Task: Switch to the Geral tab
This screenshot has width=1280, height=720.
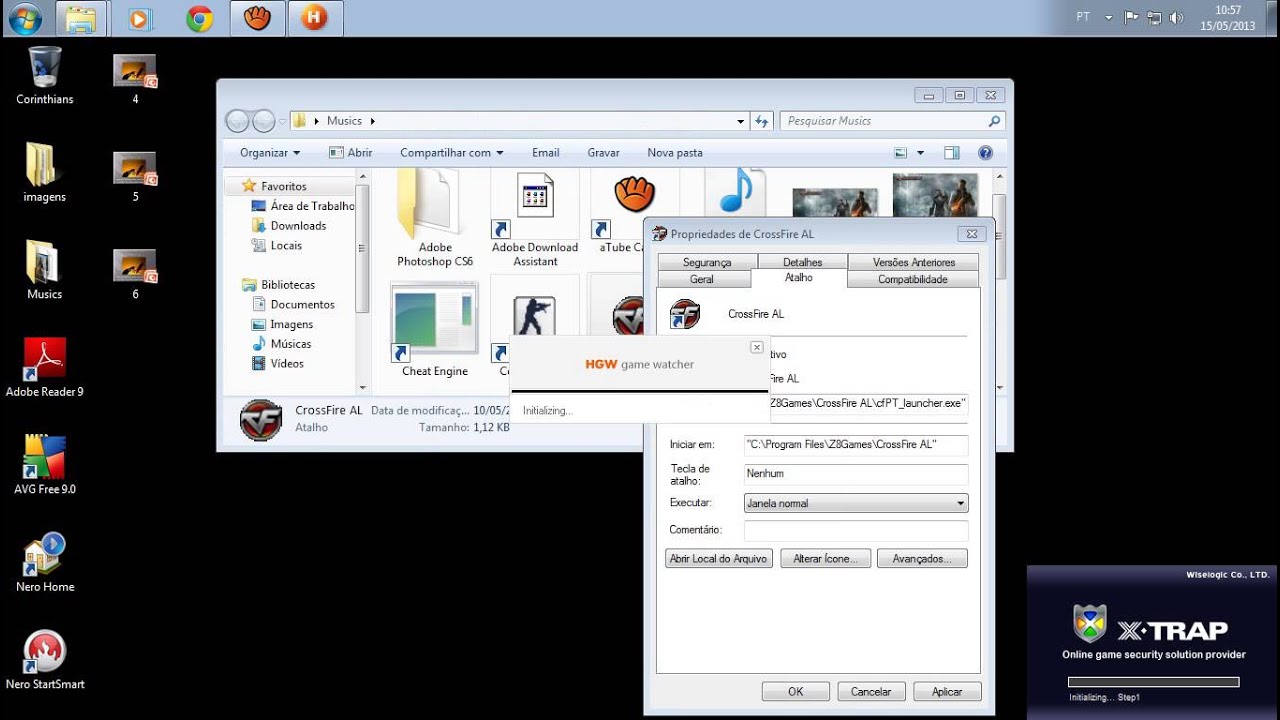Action: (x=702, y=279)
